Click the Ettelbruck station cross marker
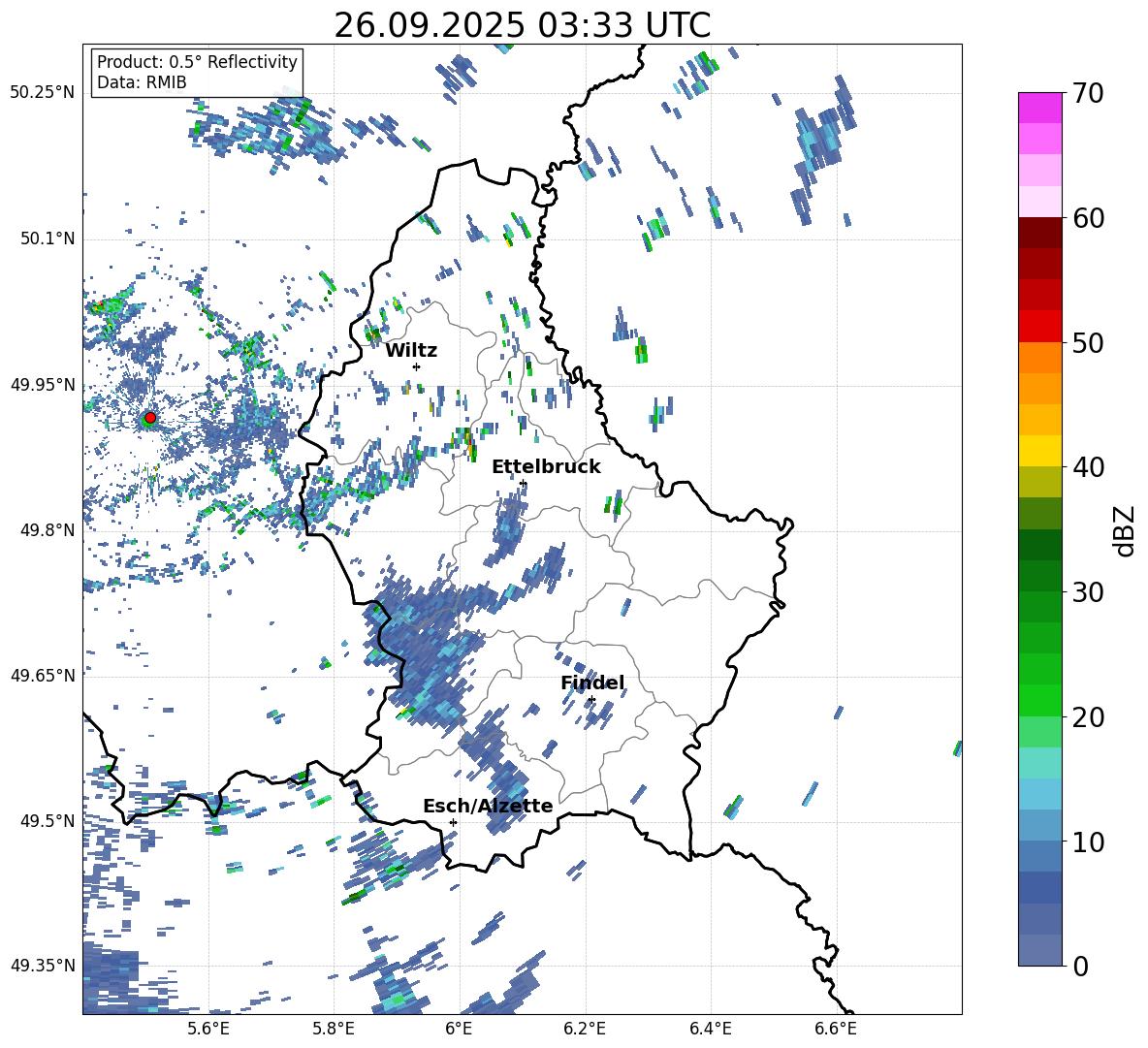This screenshot has height=1048, width=1148. 523,483
